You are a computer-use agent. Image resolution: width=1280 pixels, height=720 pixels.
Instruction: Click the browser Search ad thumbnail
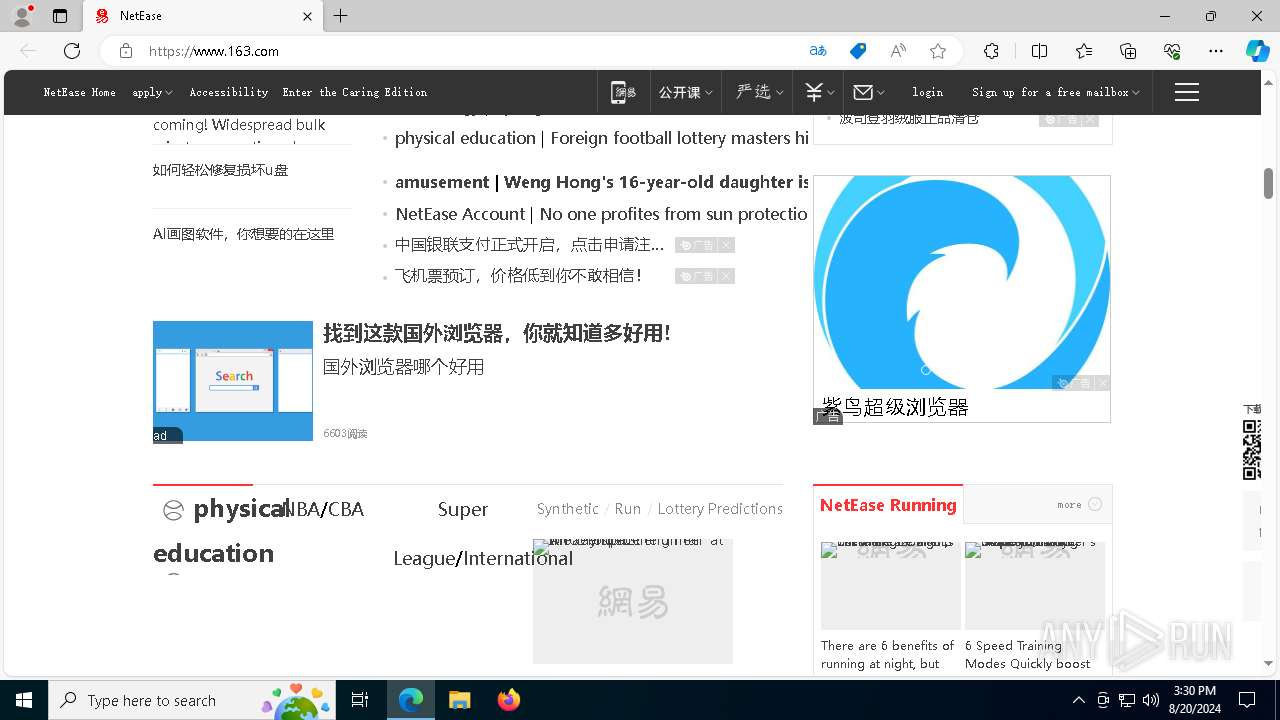(233, 381)
